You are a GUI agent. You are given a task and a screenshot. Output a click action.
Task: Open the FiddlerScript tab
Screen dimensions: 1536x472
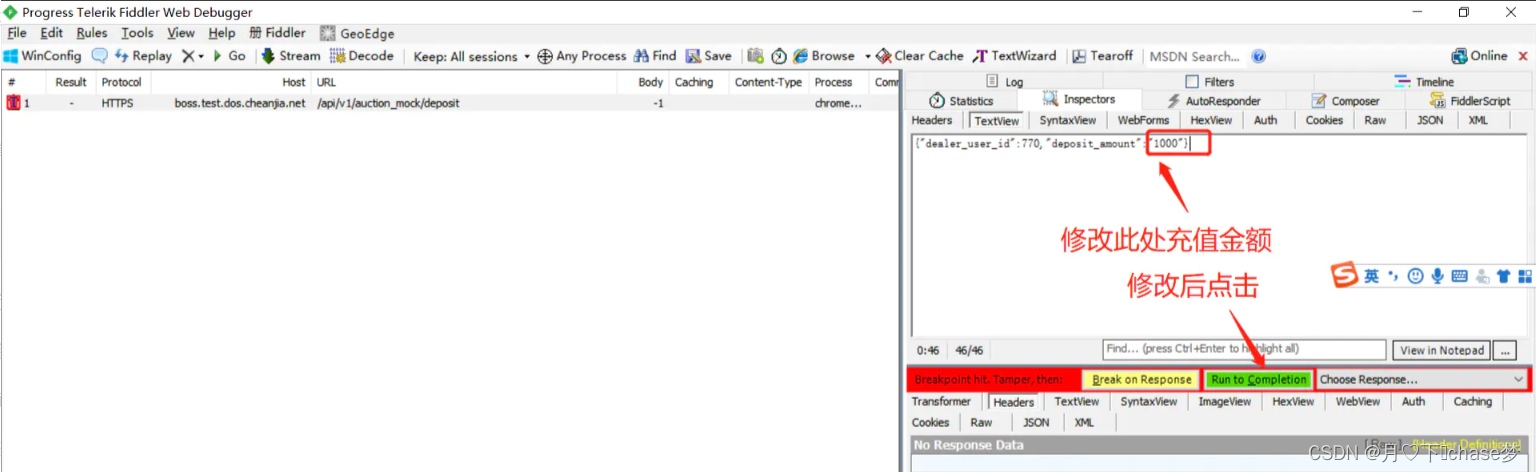pos(1470,101)
